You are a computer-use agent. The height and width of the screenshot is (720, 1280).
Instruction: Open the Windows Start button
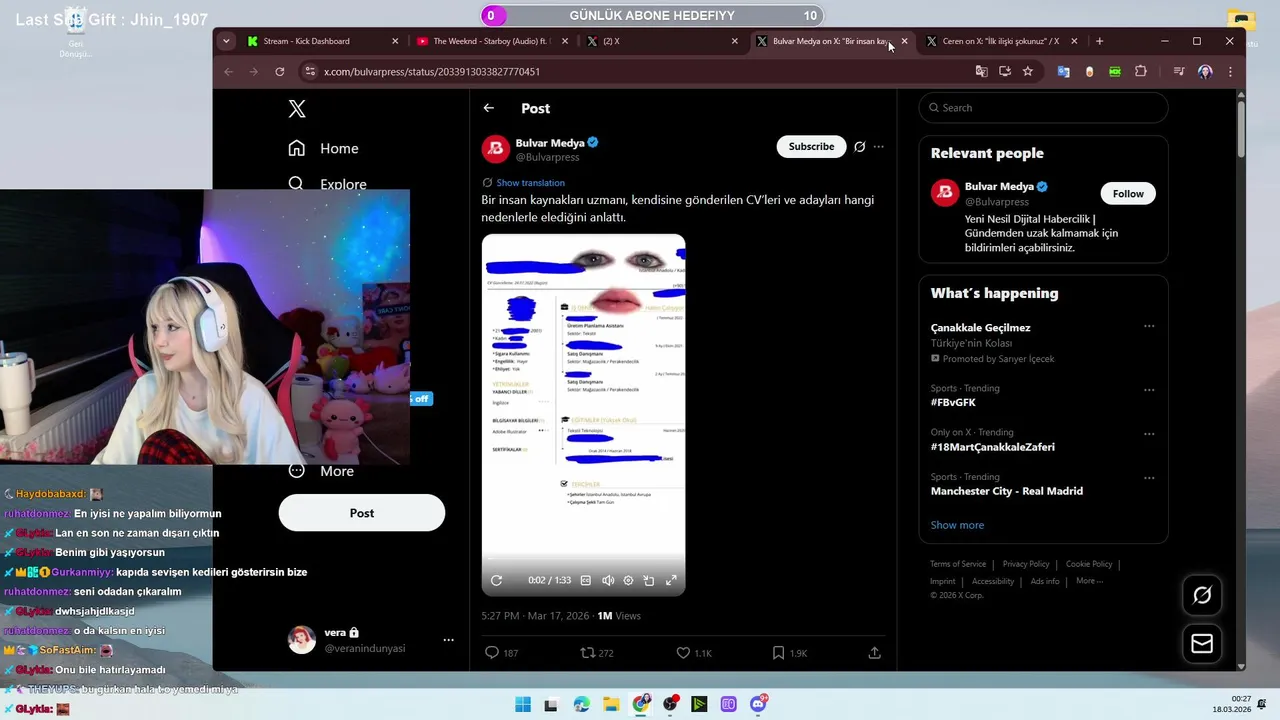coord(523,704)
